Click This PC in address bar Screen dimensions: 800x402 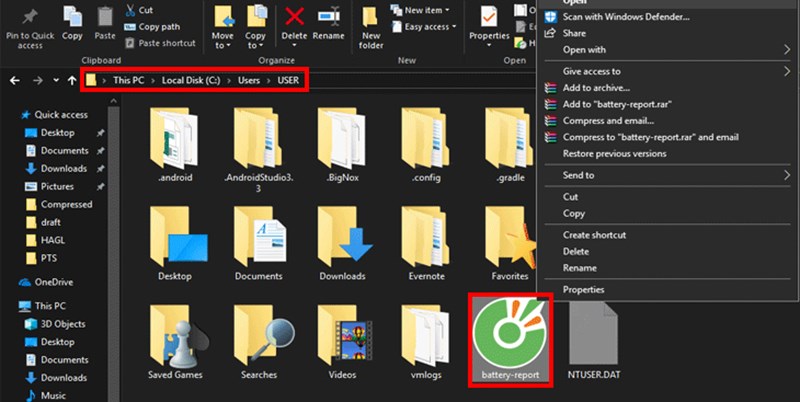tap(129, 80)
